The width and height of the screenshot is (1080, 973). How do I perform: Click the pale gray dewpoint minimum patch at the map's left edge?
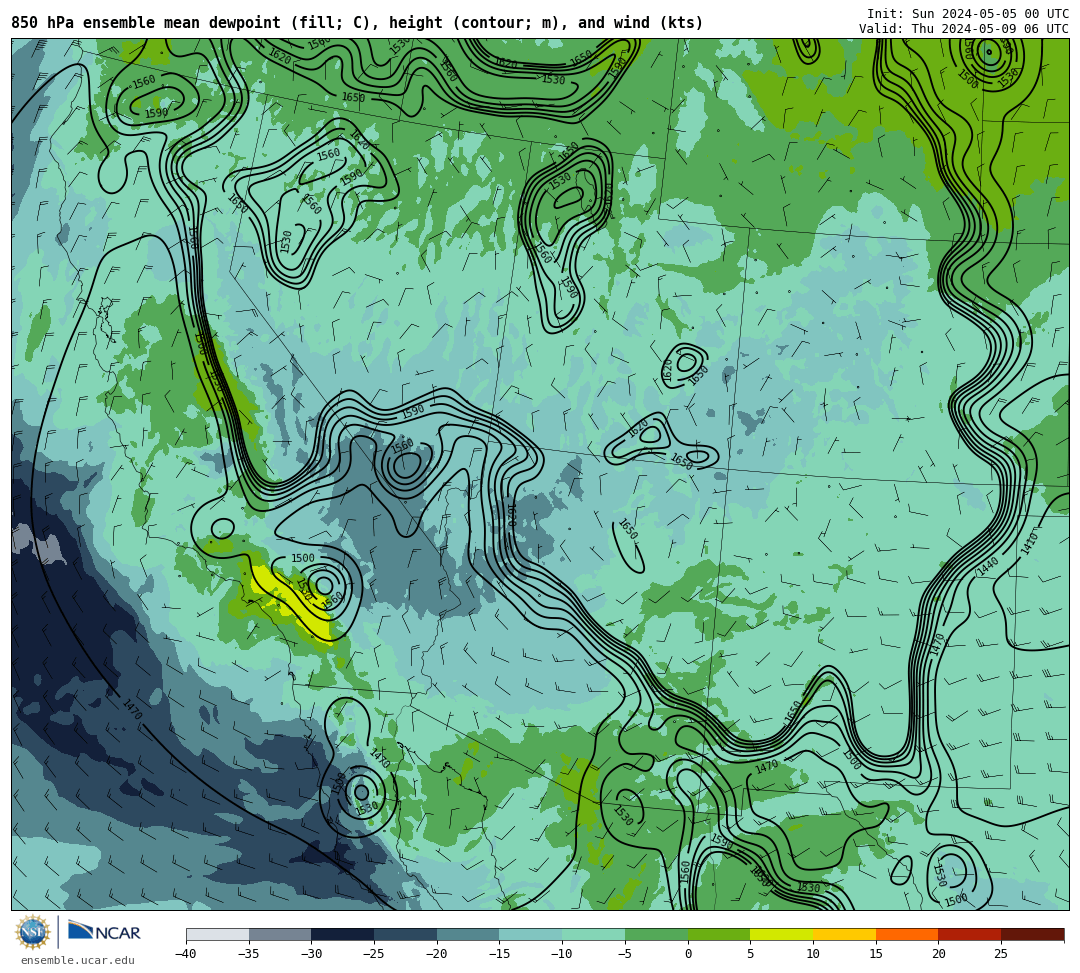coord(38,543)
